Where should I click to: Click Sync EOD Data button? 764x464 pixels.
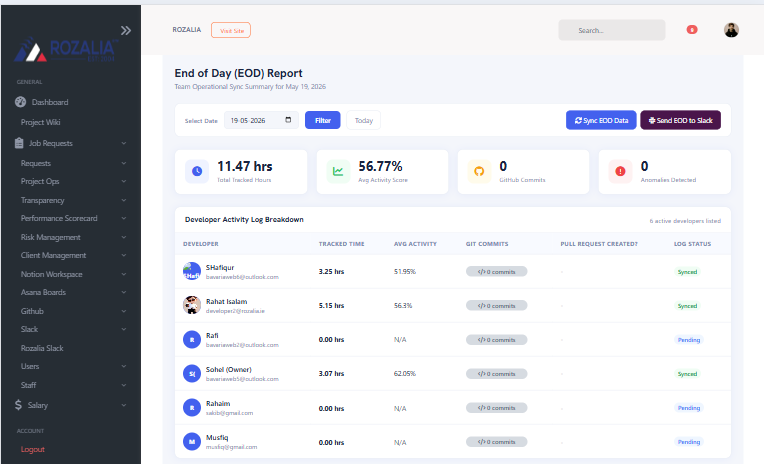[601, 120]
